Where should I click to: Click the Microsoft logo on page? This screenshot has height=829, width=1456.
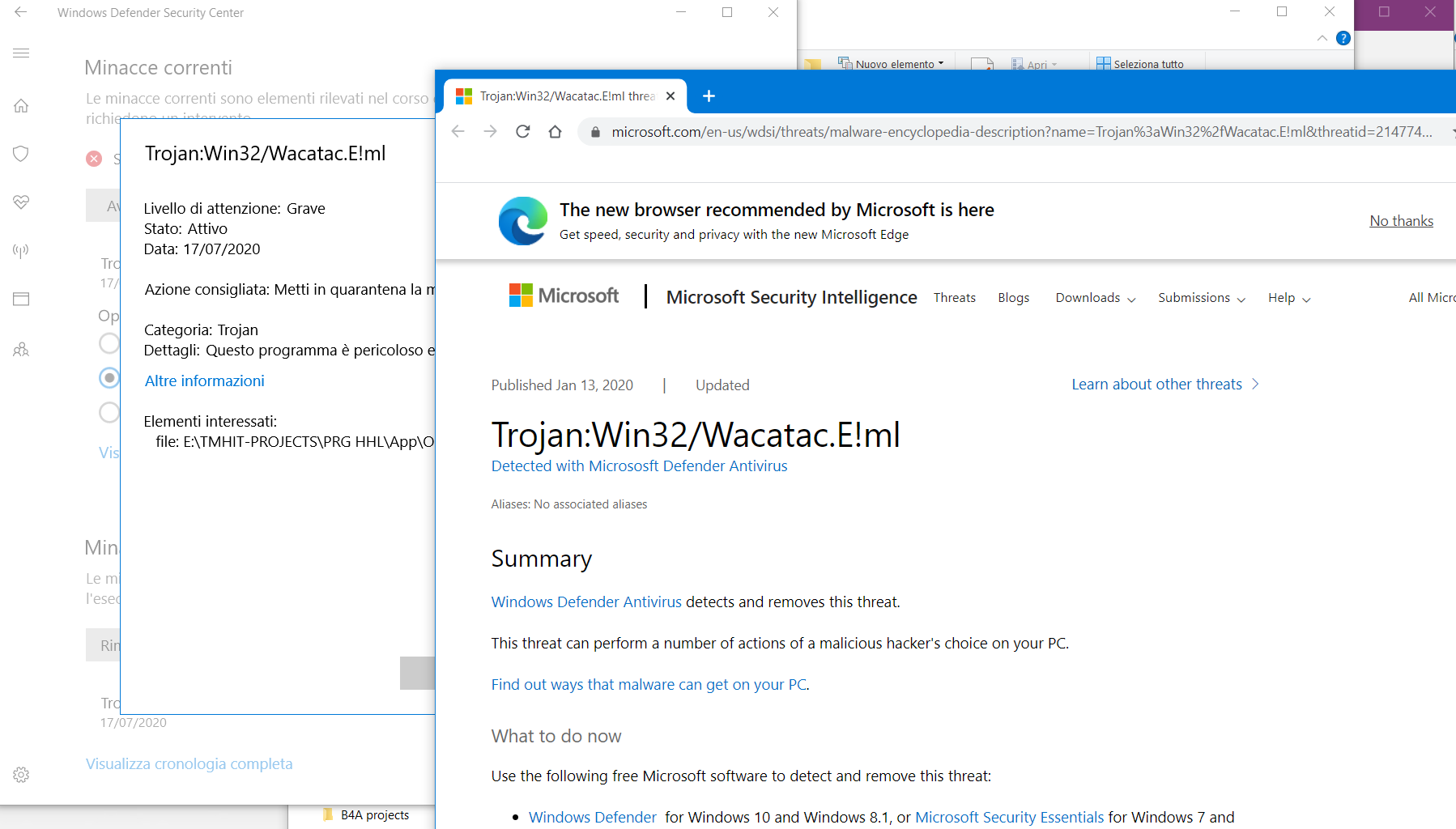click(x=564, y=295)
